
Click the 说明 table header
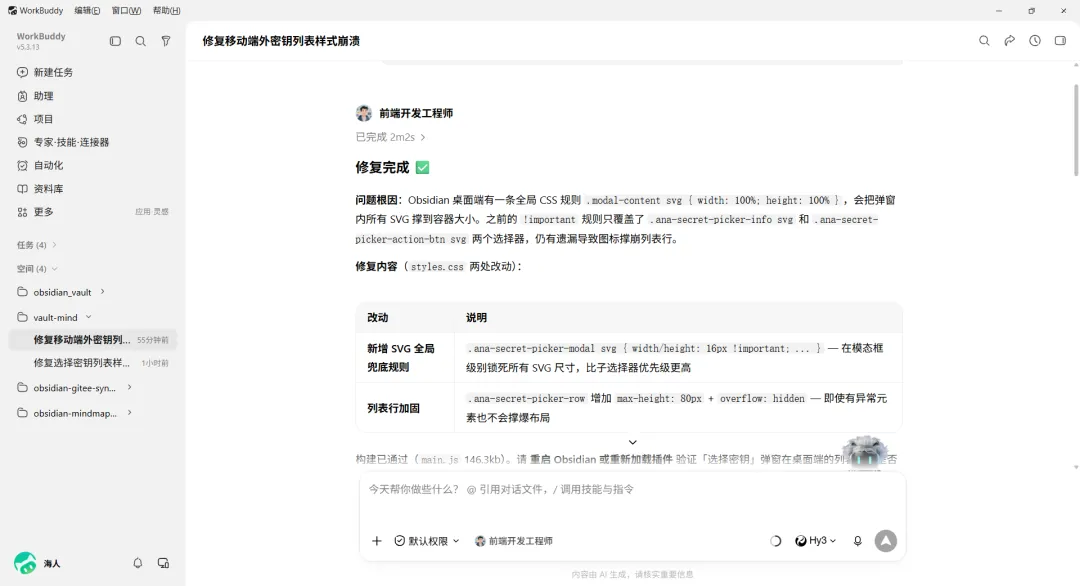477,317
